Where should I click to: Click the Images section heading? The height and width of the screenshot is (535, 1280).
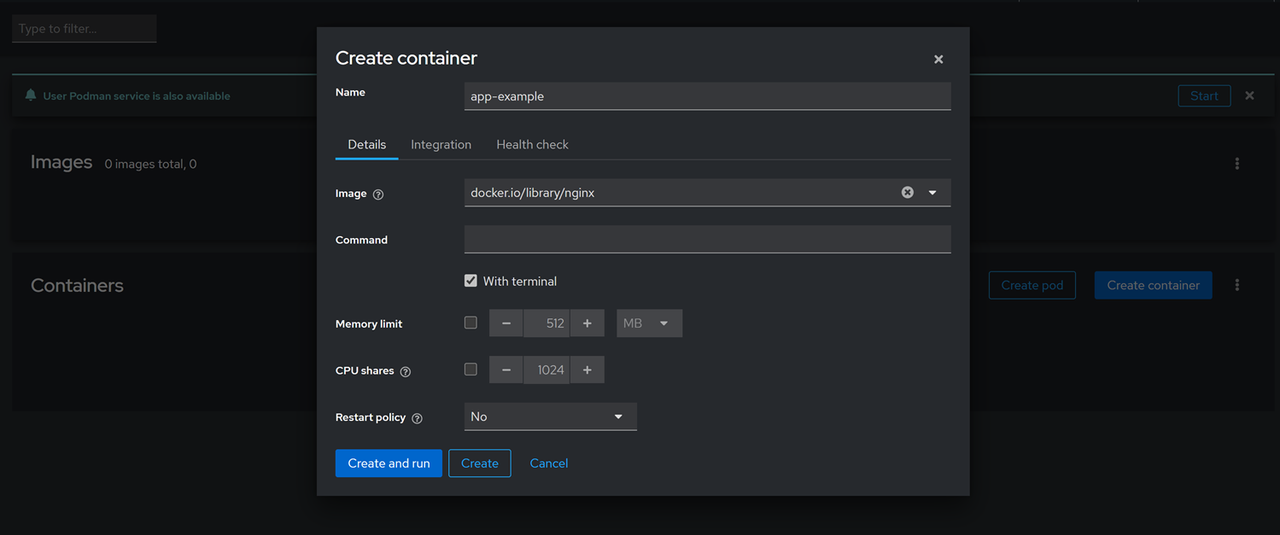pos(61,162)
